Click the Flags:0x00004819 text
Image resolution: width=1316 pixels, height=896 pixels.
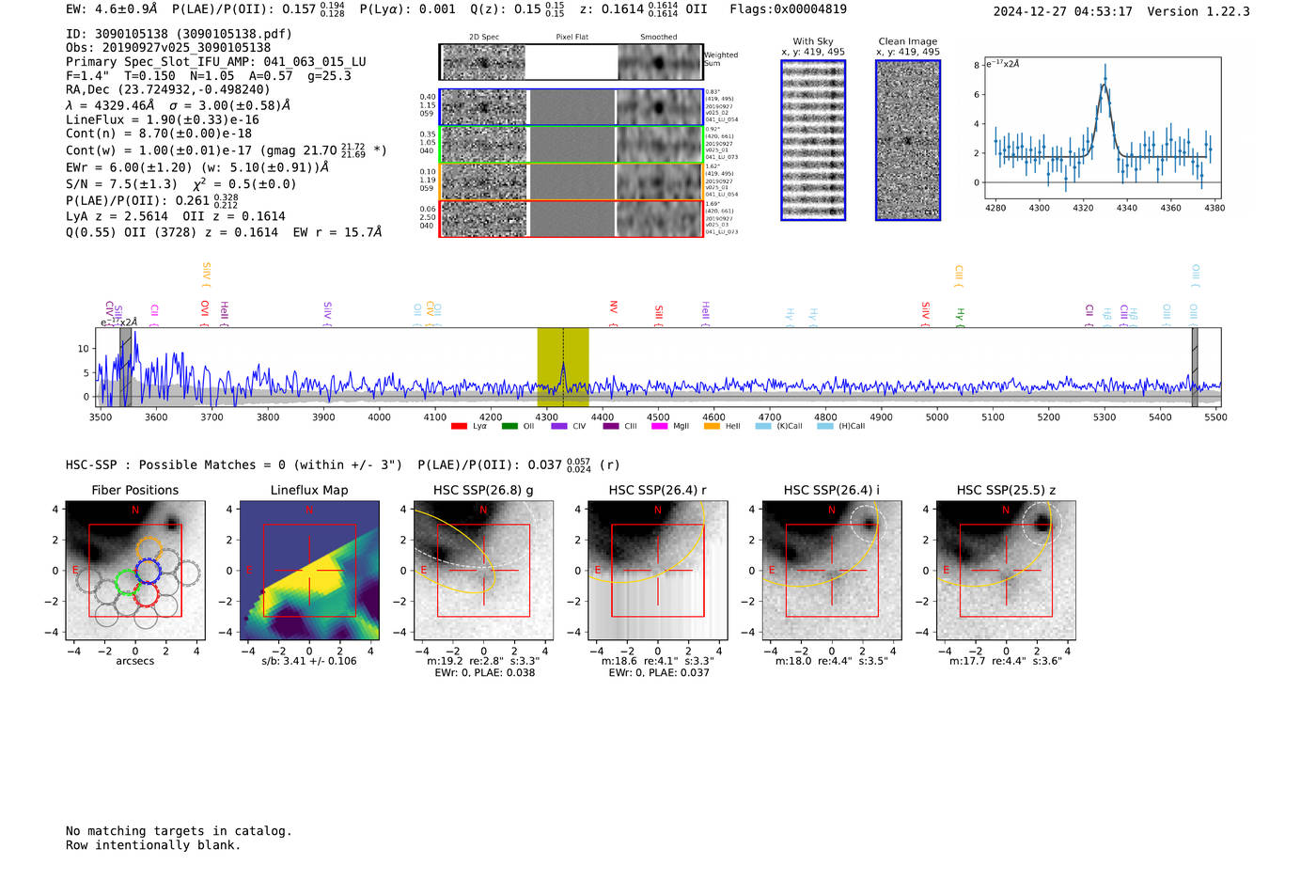tap(788, 9)
